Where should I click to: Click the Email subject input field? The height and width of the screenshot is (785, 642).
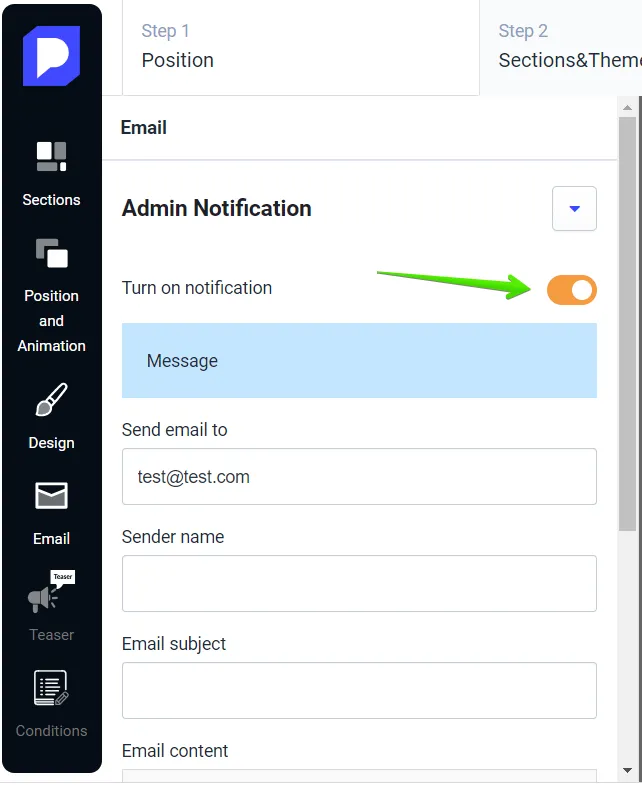tap(359, 690)
